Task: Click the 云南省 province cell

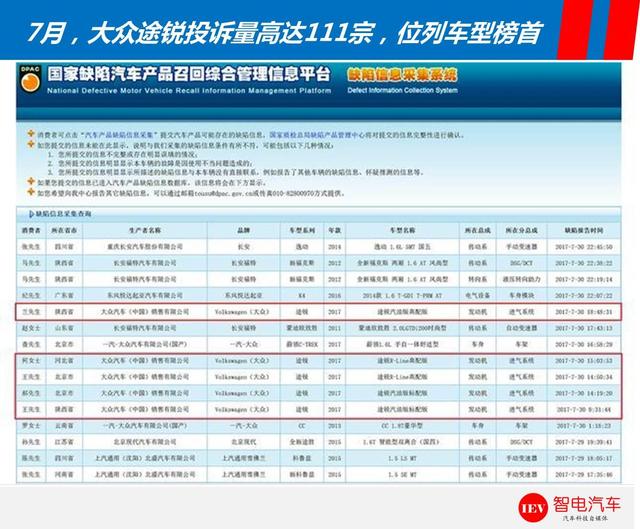Action: tap(64, 426)
